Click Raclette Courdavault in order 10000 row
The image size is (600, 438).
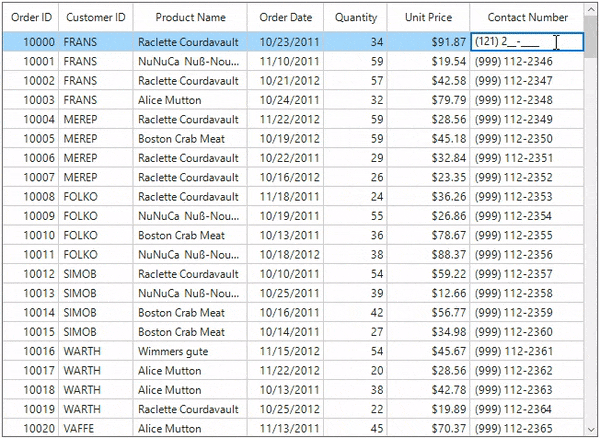[190, 42]
